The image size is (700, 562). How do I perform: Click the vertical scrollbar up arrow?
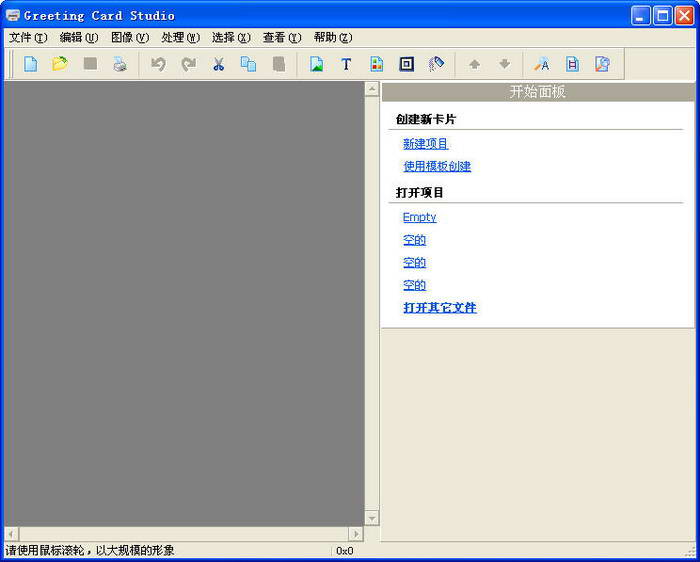point(372,89)
